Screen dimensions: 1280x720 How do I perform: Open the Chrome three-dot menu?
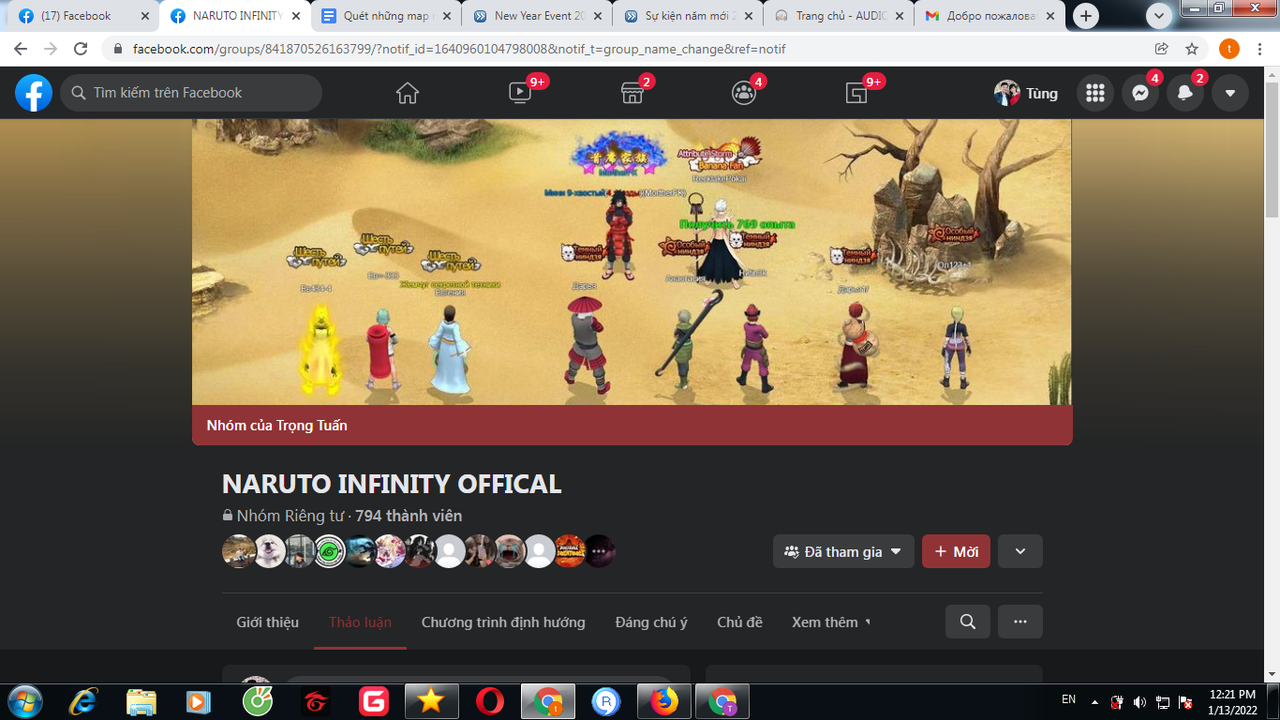(1259, 48)
